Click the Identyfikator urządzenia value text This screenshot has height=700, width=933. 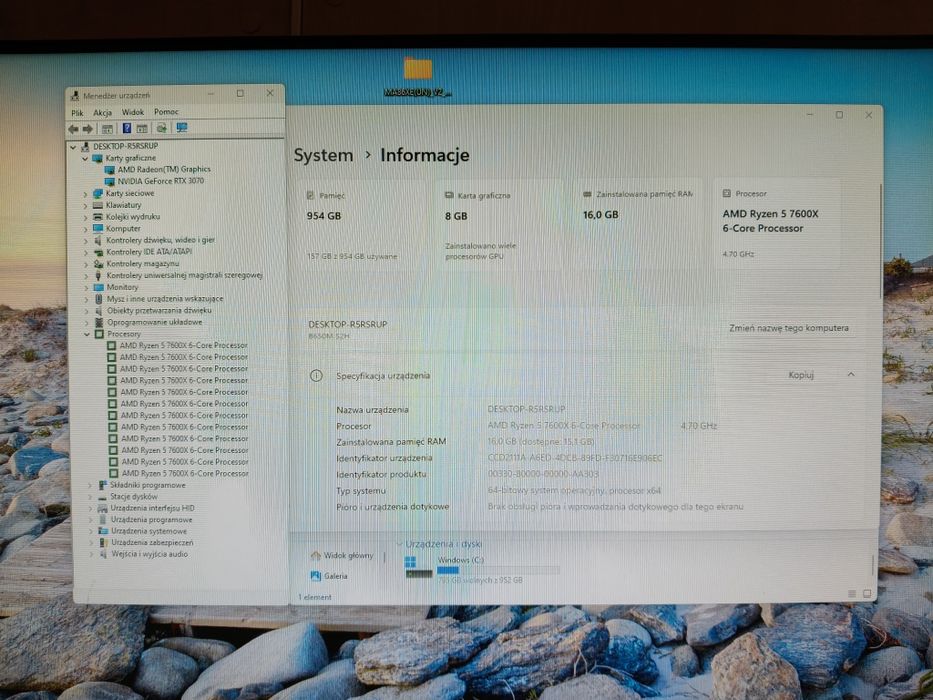click(x=575, y=458)
